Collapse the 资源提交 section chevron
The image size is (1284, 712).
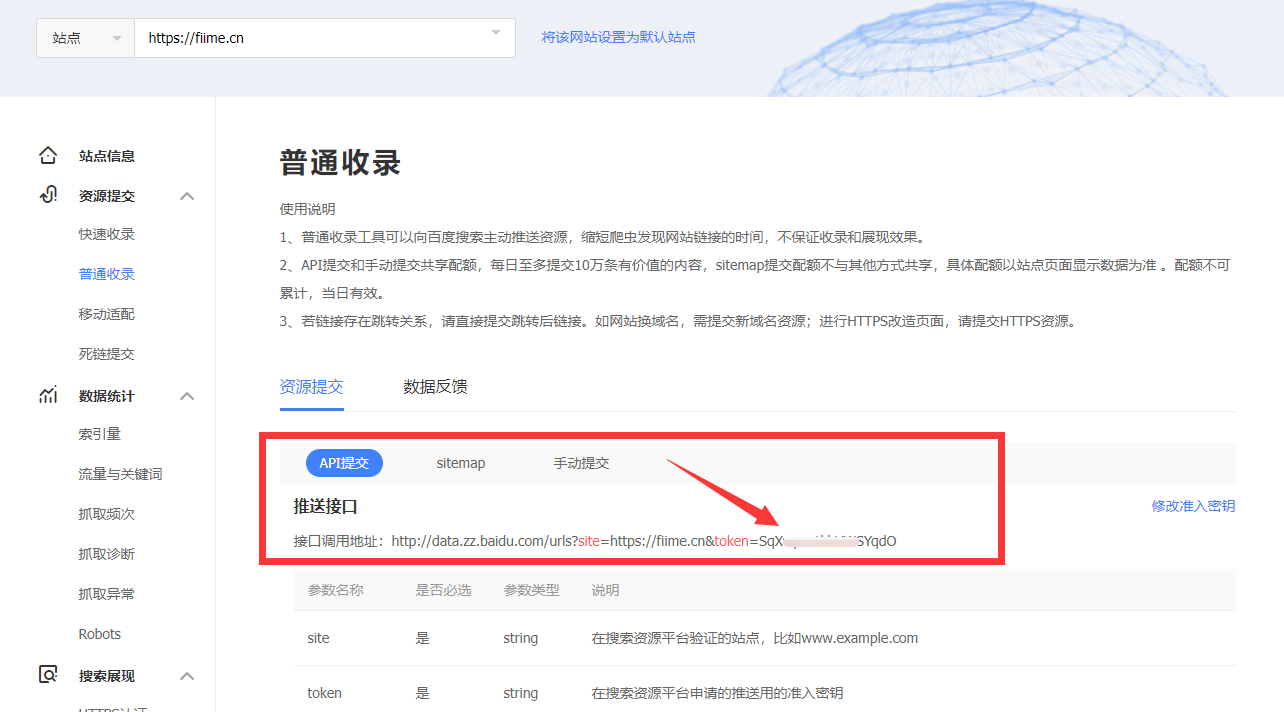click(x=187, y=196)
